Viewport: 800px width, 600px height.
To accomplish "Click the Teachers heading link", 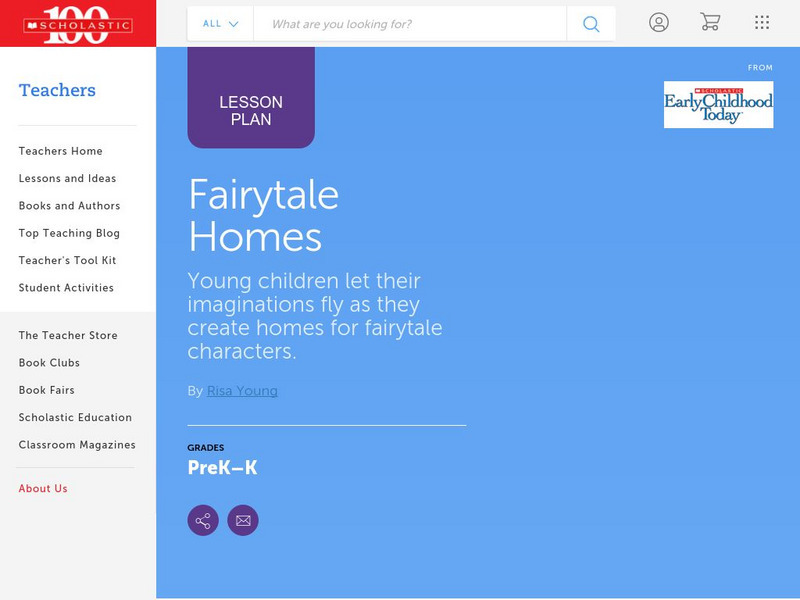I will click(x=57, y=90).
